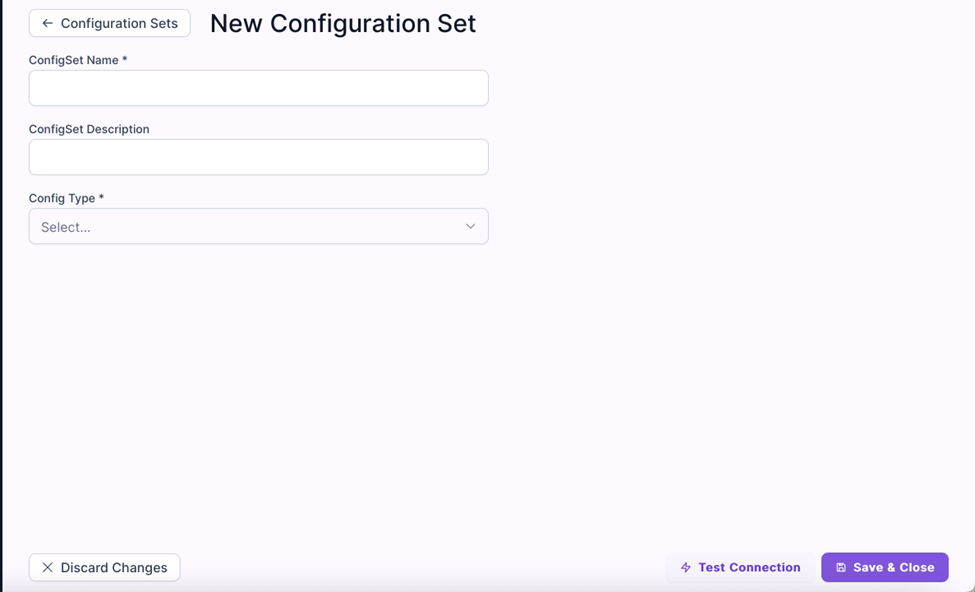Image resolution: width=975 pixels, height=592 pixels.
Task: Click the Save & Close button
Action: [885, 567]
